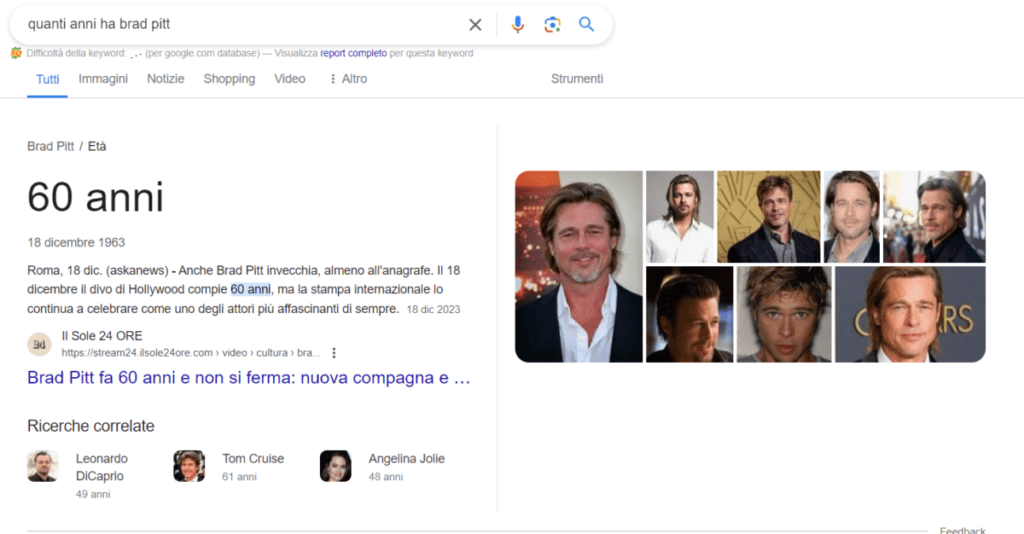
Task: Open the dark slicked-hair Brad Pitt photo
Action: coord(690,314)
